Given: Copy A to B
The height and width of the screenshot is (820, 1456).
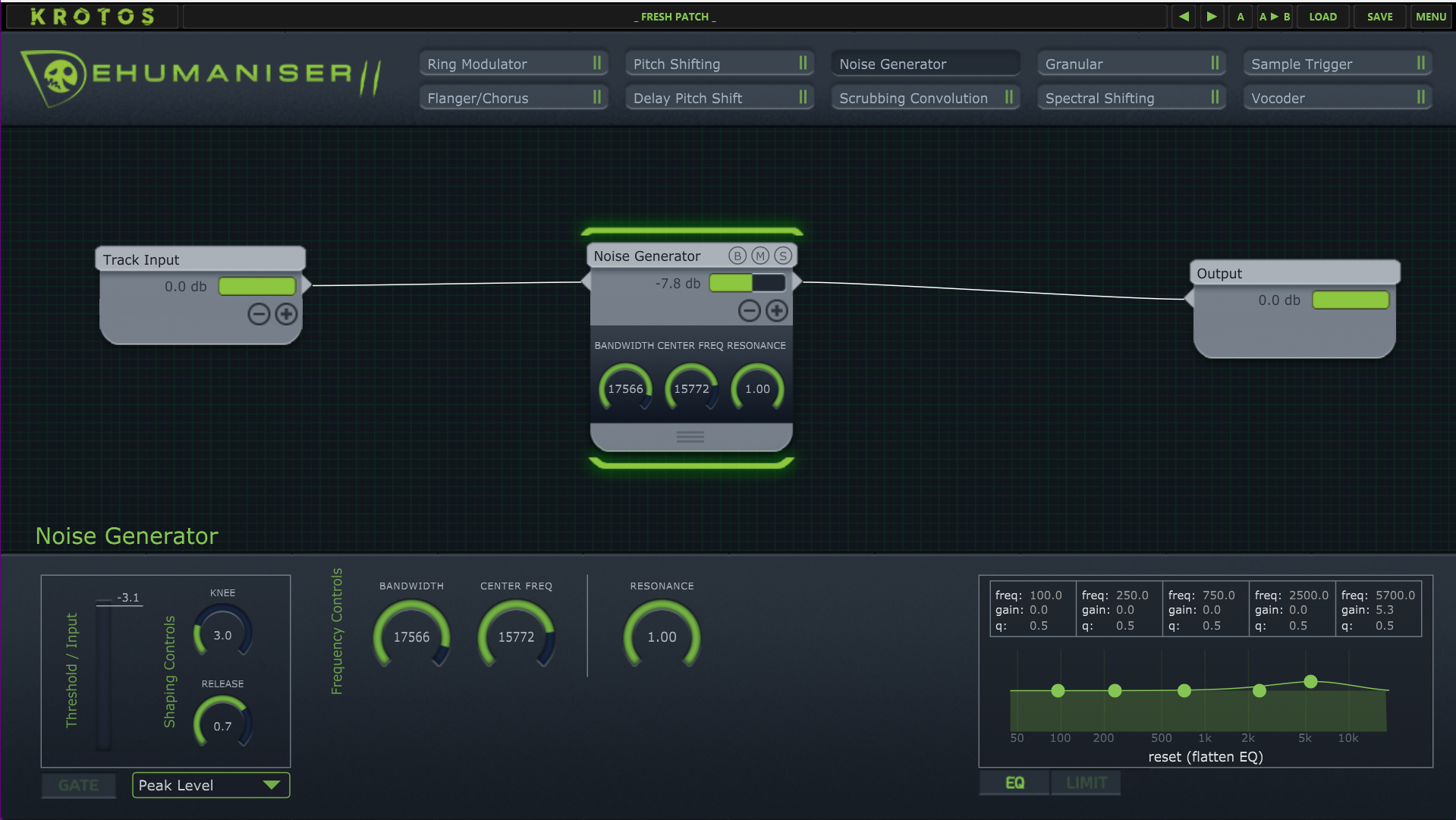Looking at the screenshot, I should pos(1275,16).
